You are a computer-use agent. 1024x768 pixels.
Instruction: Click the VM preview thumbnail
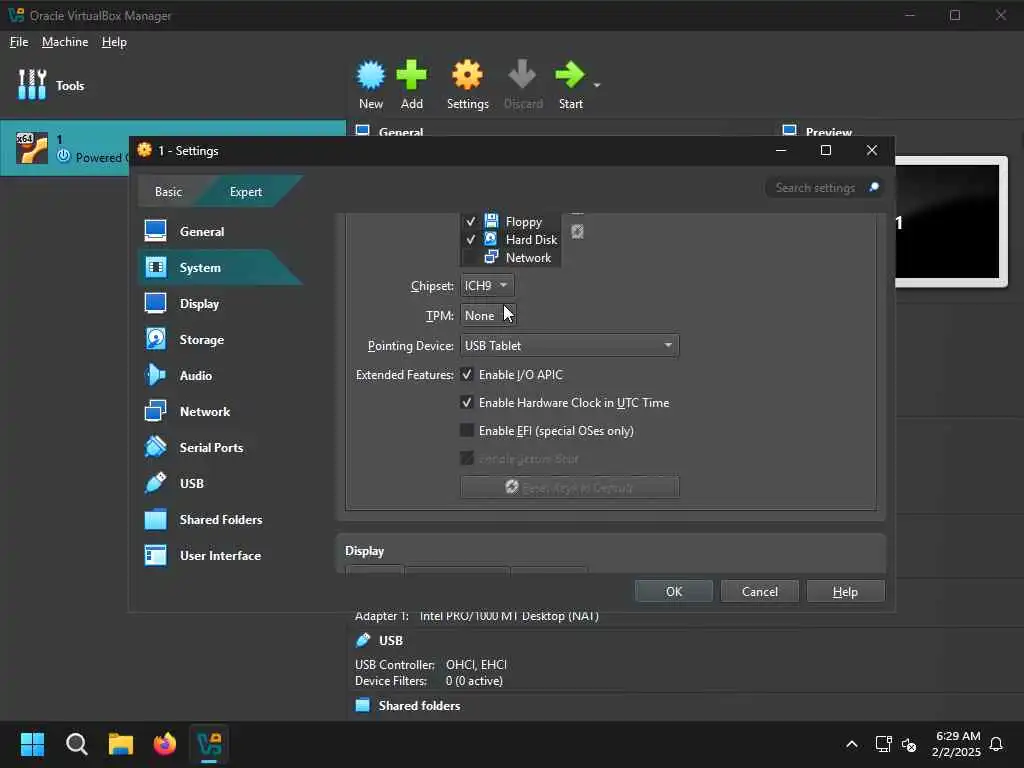click(x=951, y=221)
